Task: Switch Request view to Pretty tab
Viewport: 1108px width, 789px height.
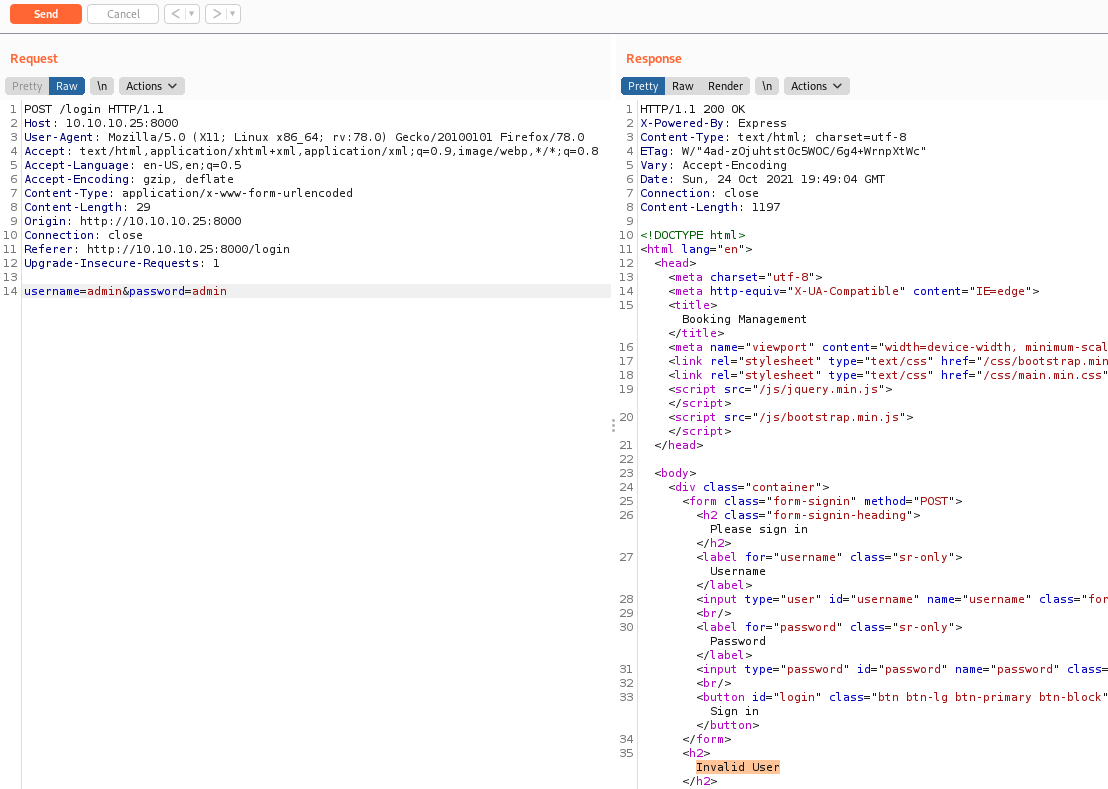Action: click(27, 86)
